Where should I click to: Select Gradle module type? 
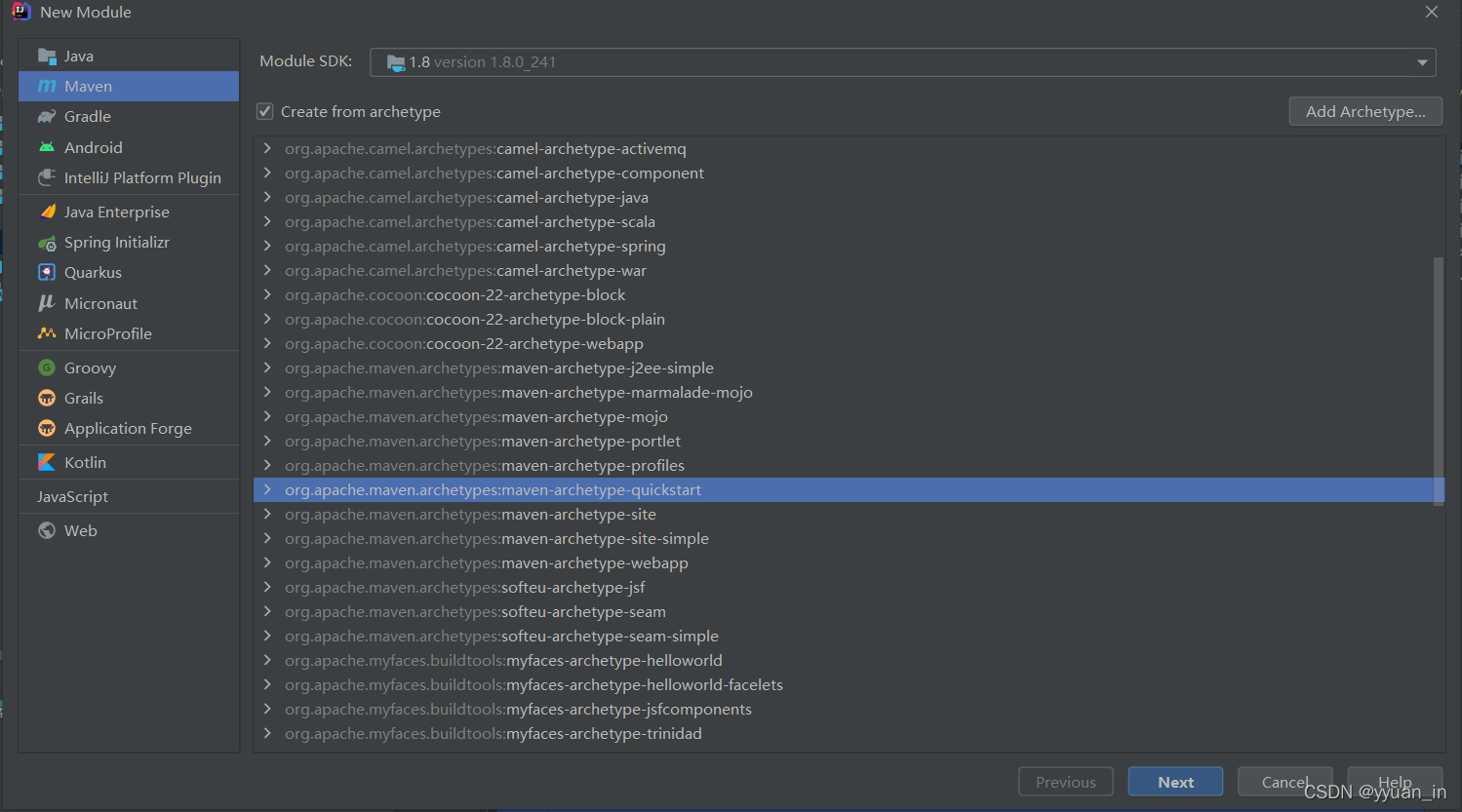pos(129,117)
